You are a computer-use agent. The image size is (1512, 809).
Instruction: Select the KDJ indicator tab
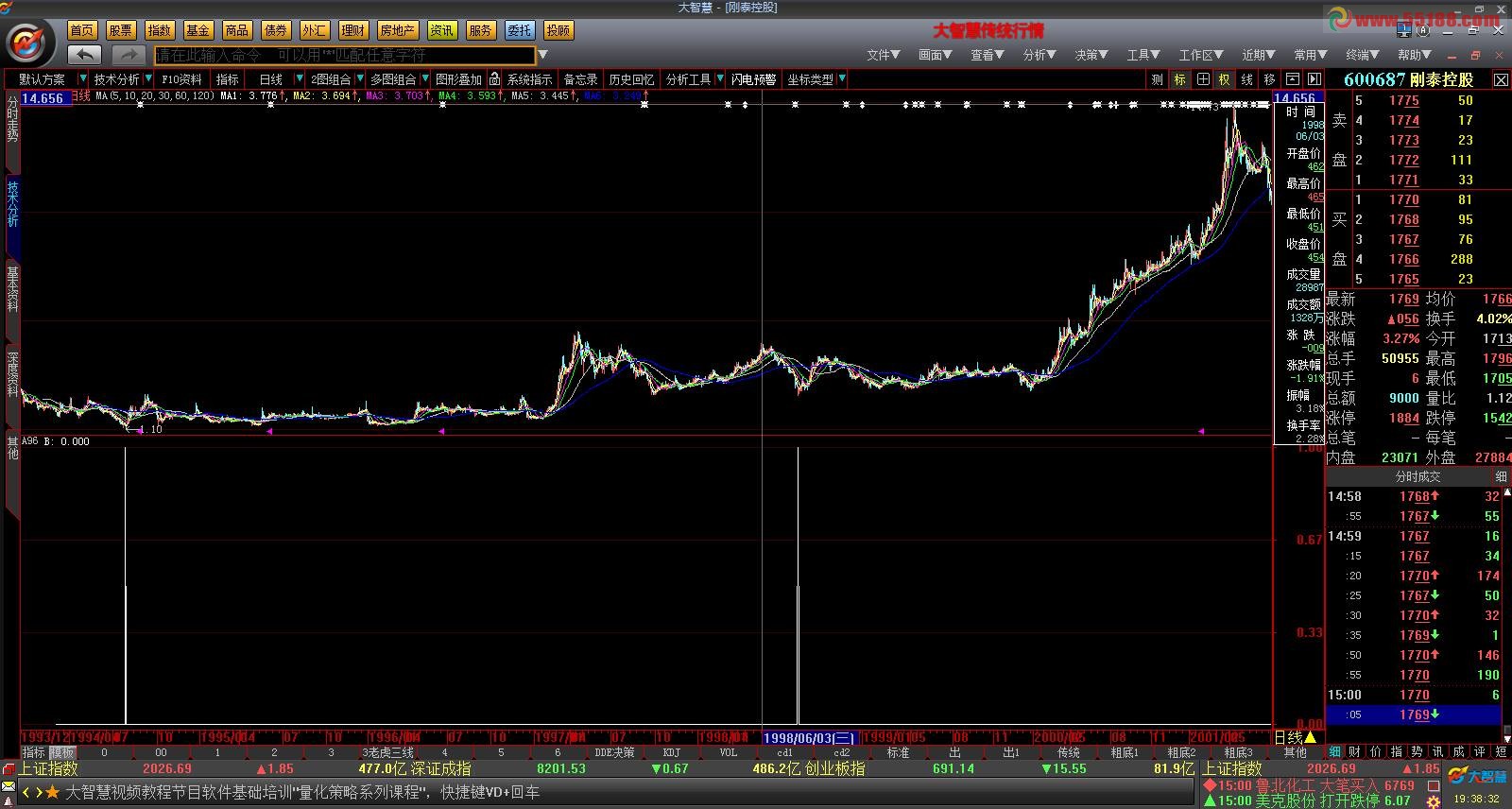[672, 752]
